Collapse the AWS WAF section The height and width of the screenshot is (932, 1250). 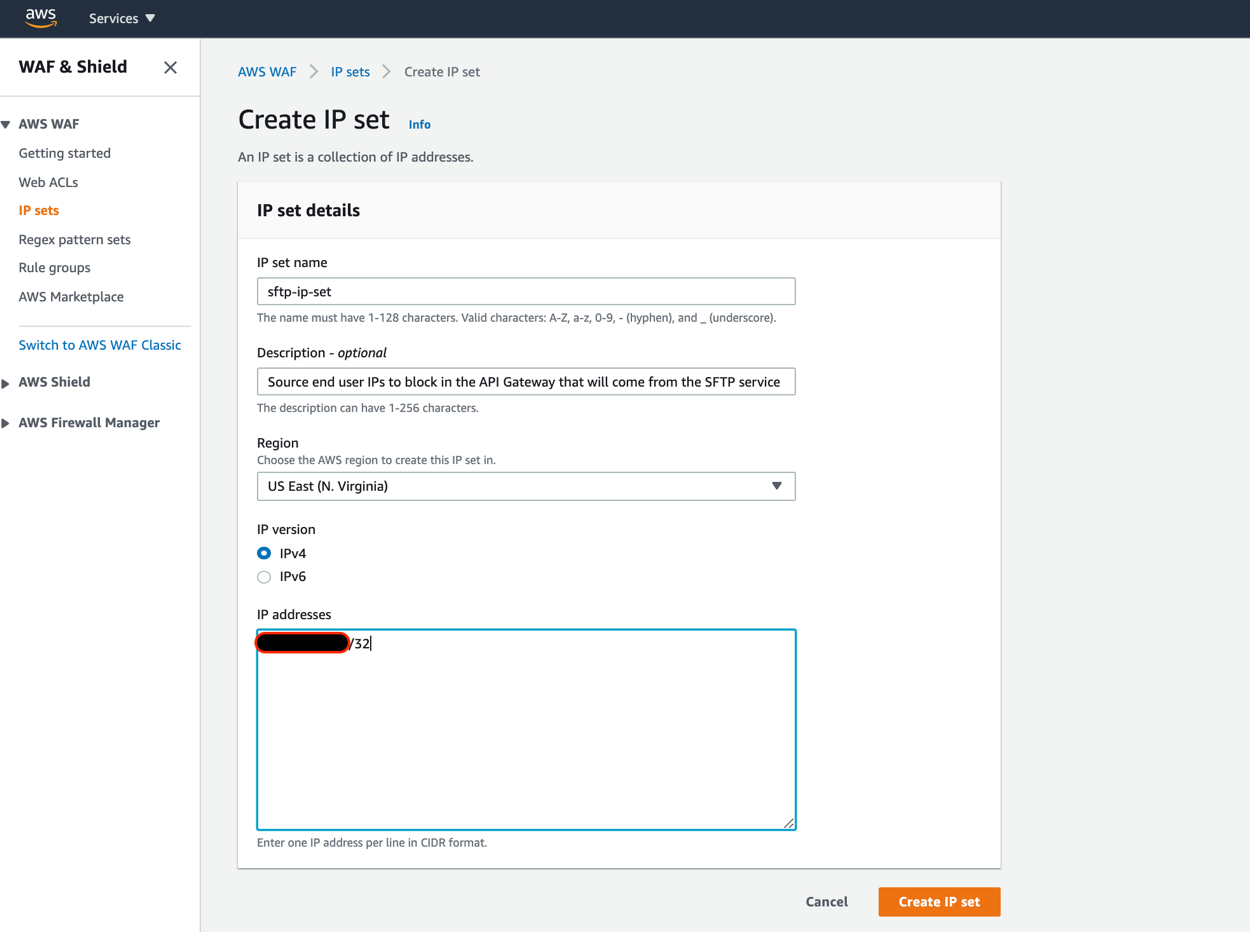pyautogui.click(x=8, y=123)
